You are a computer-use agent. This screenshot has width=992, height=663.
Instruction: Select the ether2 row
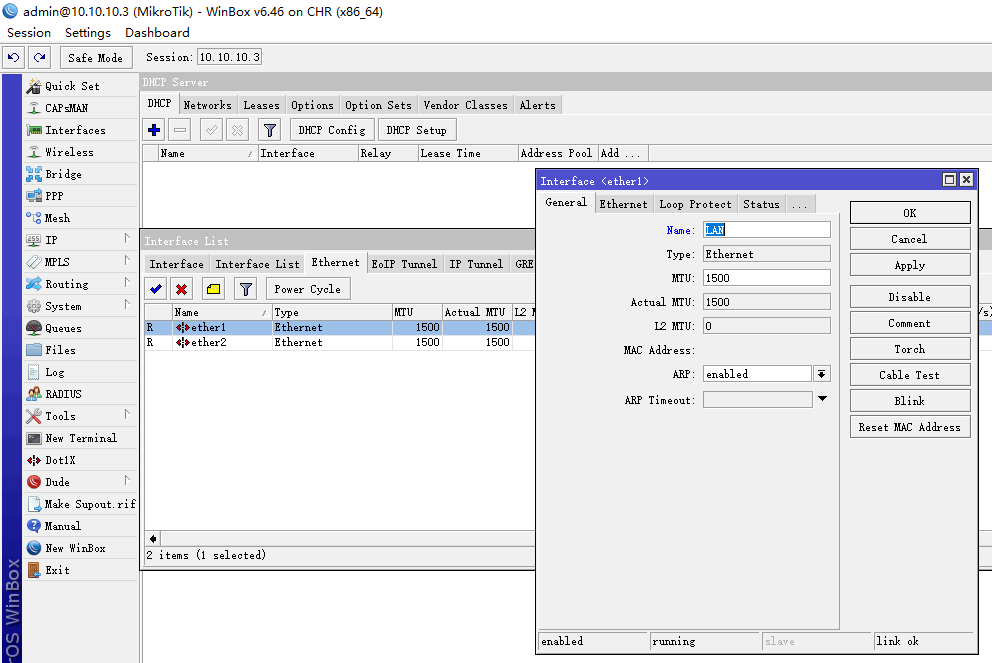[x=340, y=342]
